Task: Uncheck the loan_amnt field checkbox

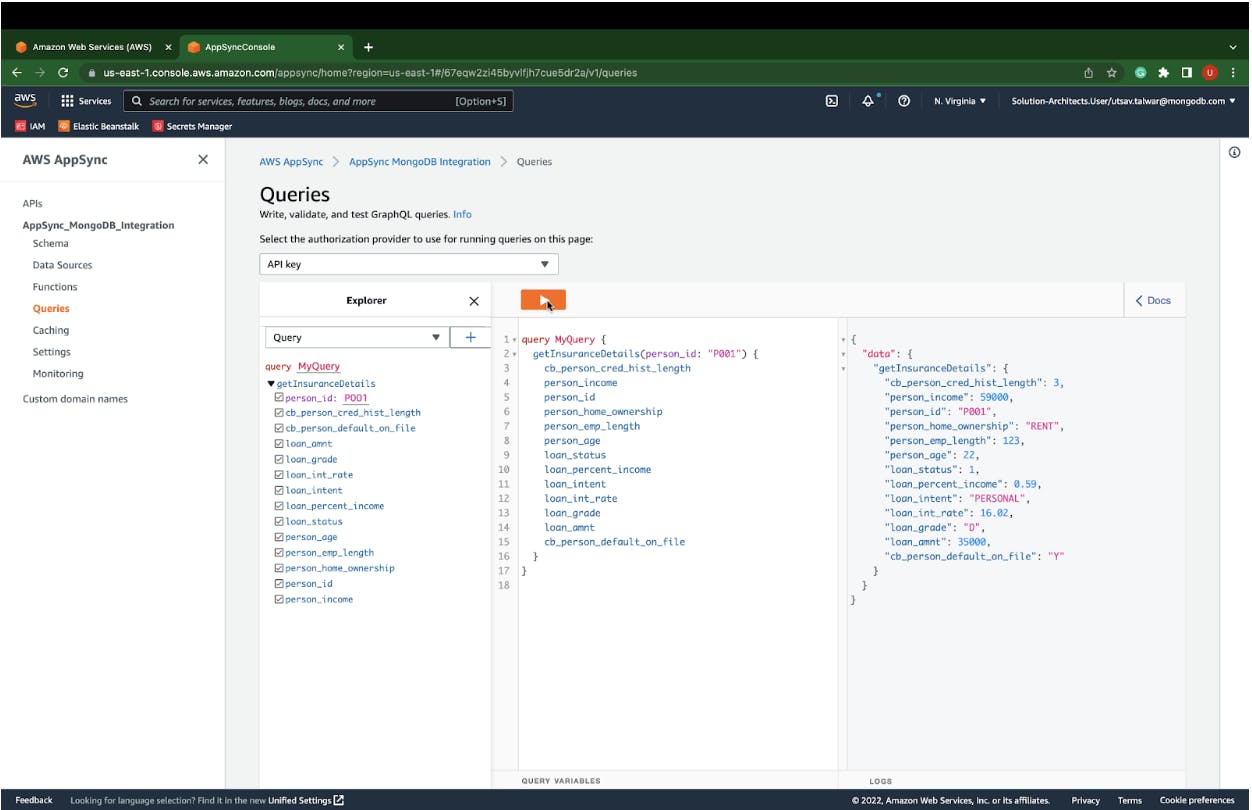Action: coord(279,444)
